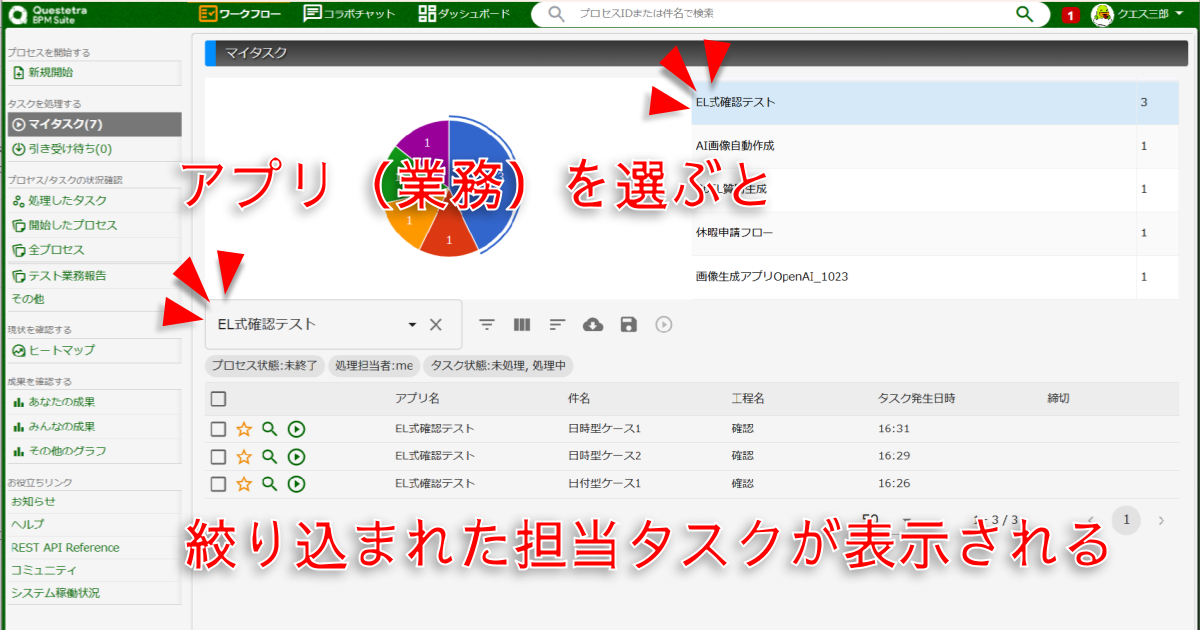Screen dimensions: 1200x630
Task: Open 開始したプロセス in sidebar
Action: coord(93,225)
